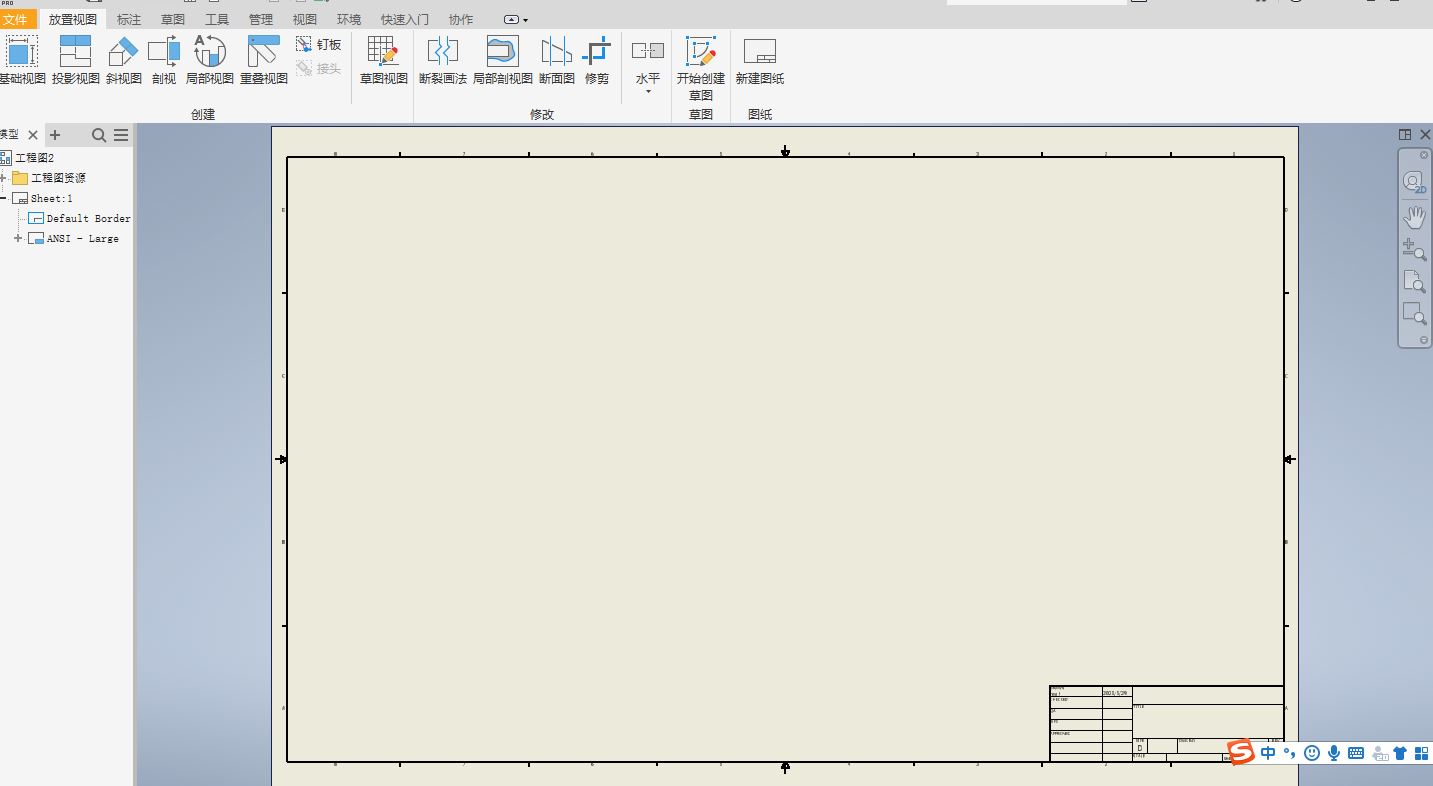The height and width of the screenshot is (786, 1433).
Task: Select Sheet:1 in browser tree
Action: coord(52,198)
